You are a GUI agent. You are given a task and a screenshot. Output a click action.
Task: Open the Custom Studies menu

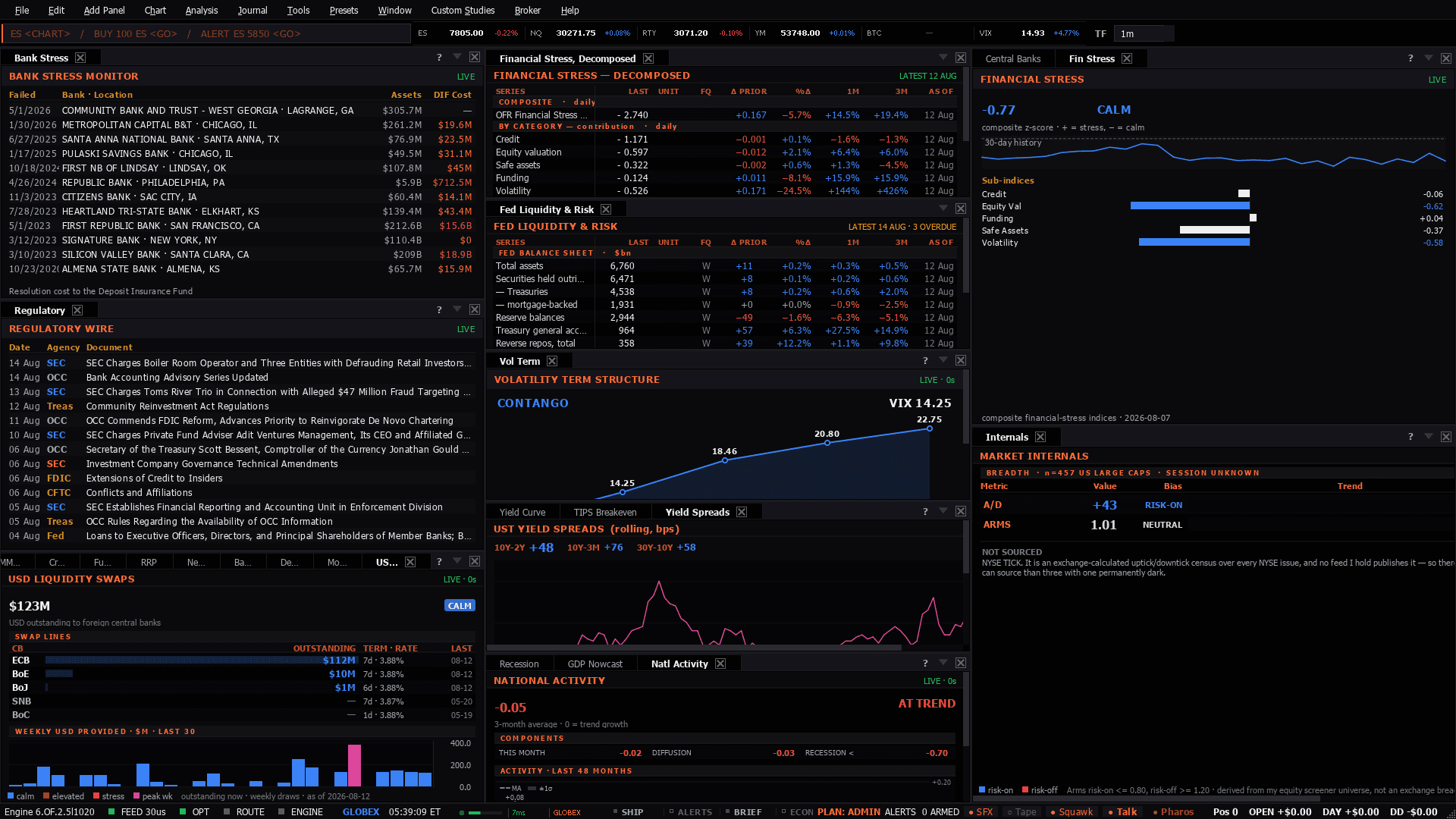tap(463, 10)
